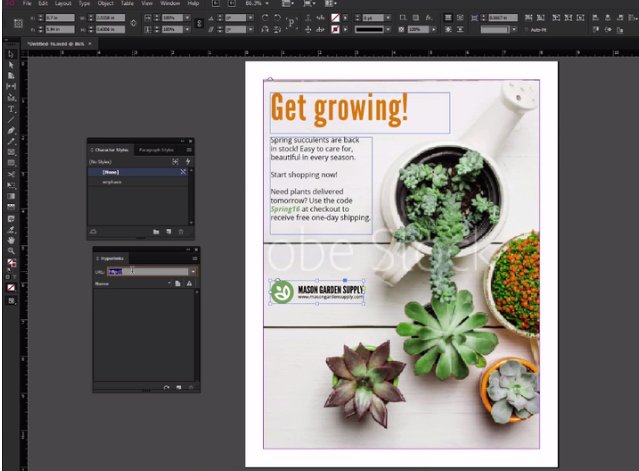Open Rotation Angle dropdown
The height and width of the screenshot is (471, 639).
coord(251,18)
